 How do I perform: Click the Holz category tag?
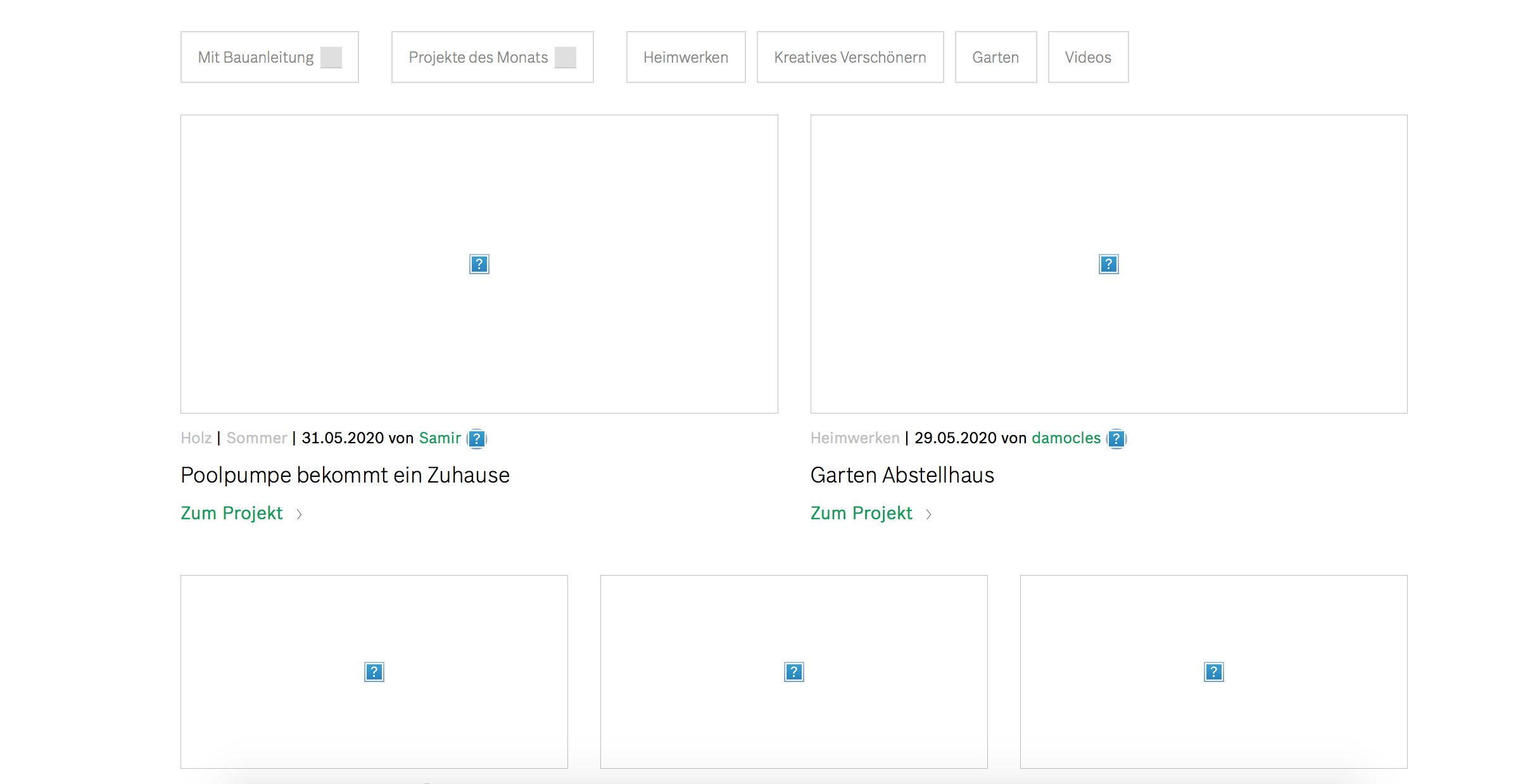tap(196, 438)
